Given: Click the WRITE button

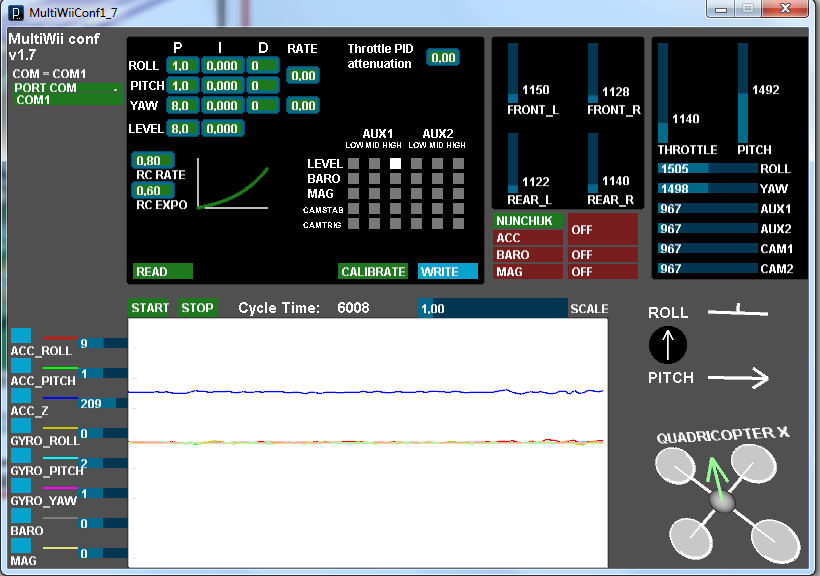Looking at the screenshot, I should (x=448, y=272).
